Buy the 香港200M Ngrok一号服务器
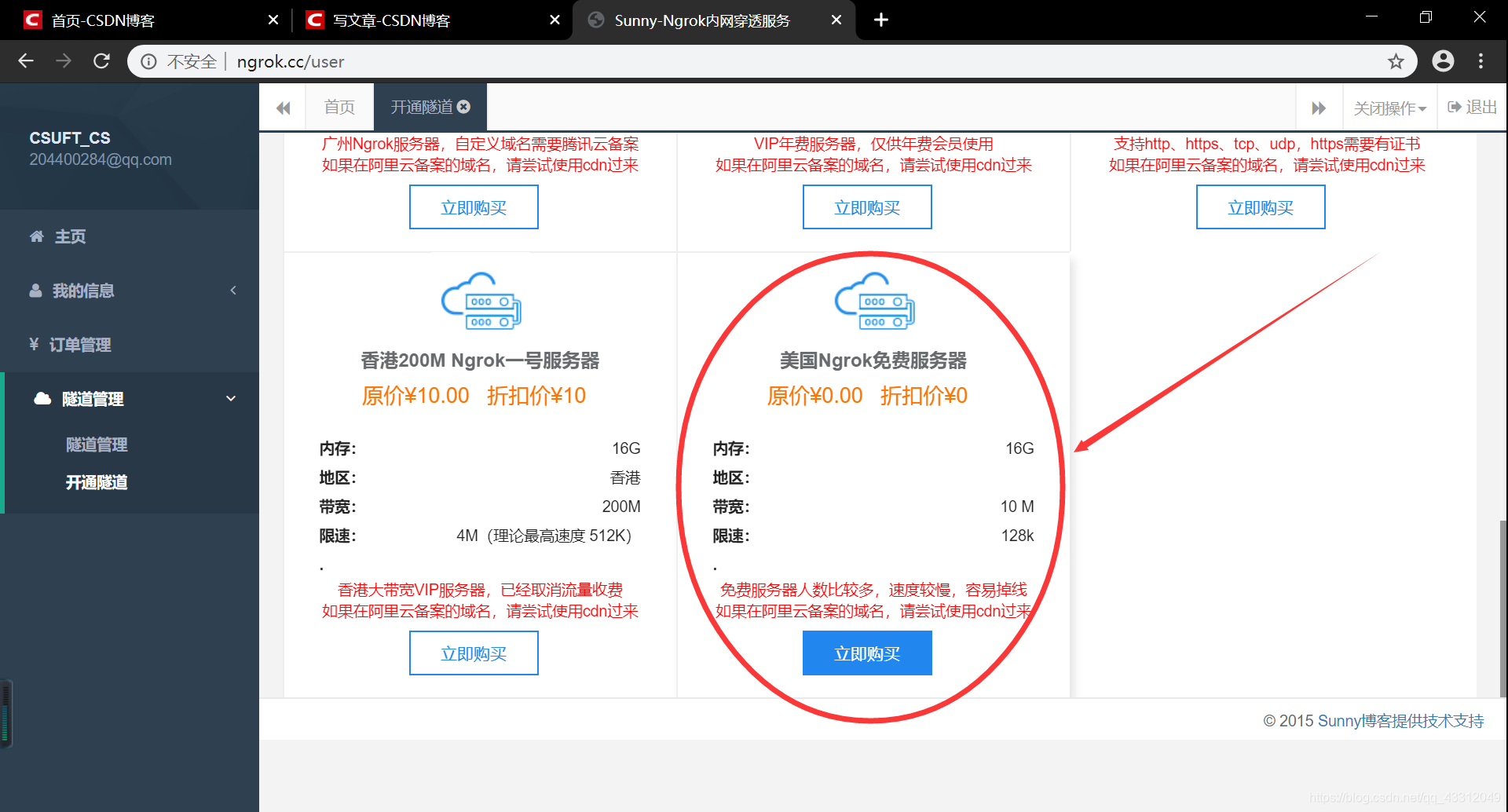This screenshot has height=812, width=1508. tap(474, 653)
